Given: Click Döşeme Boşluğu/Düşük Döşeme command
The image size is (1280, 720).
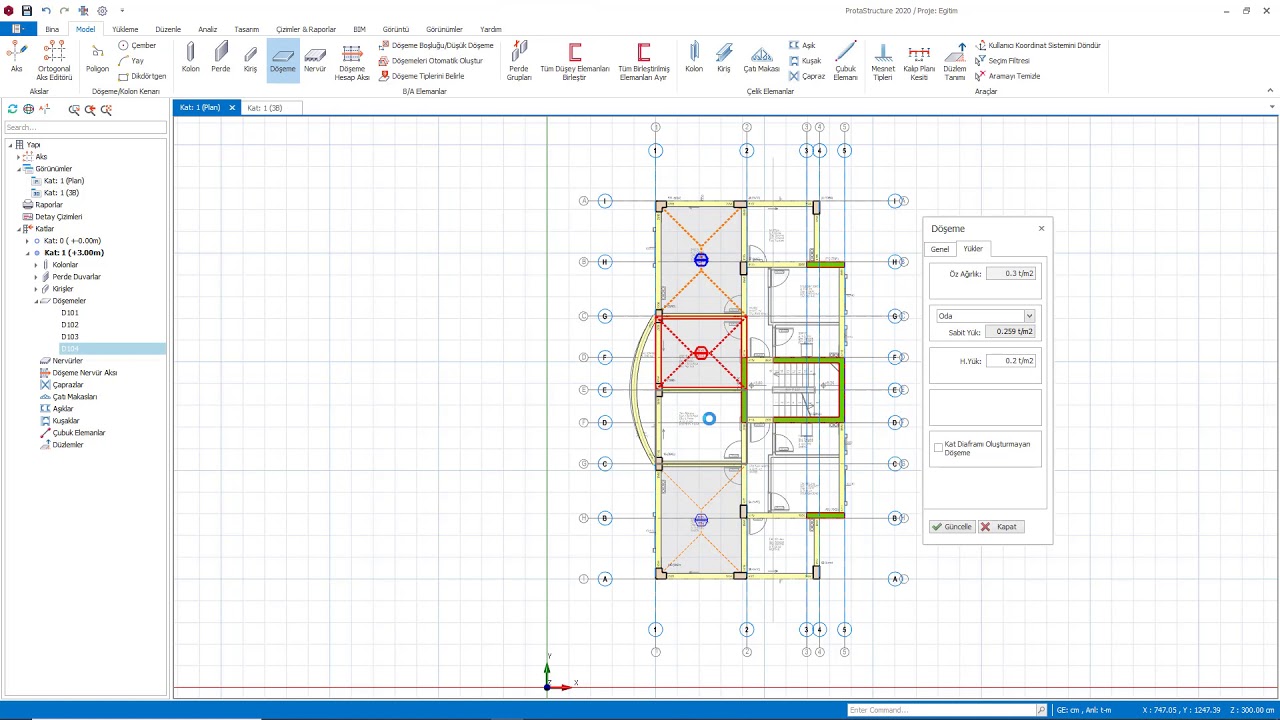Looking at the screenshot, I should (x=436, y=45).
